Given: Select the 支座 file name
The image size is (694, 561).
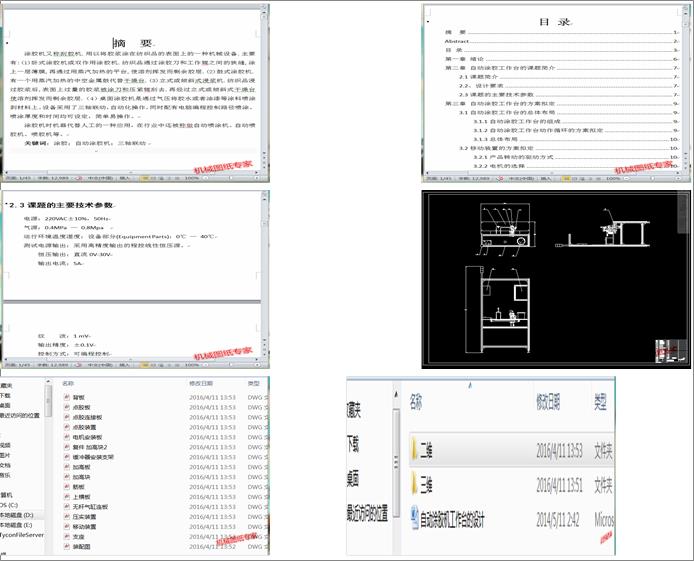Looking at the screenshot, I should click(78, 537).
